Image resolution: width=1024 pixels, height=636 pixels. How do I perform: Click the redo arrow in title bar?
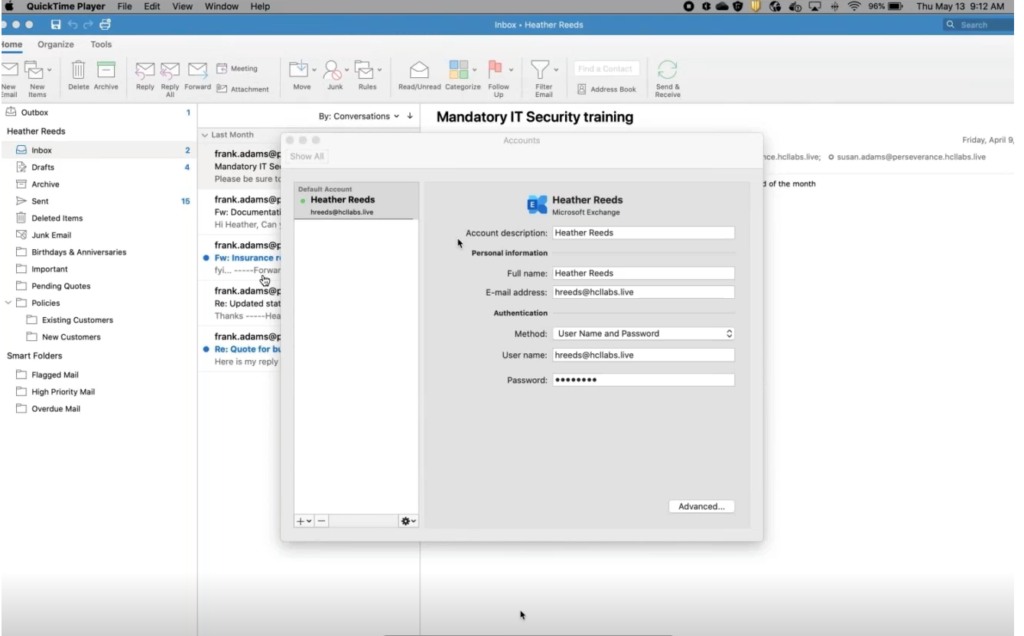(88, 25)
